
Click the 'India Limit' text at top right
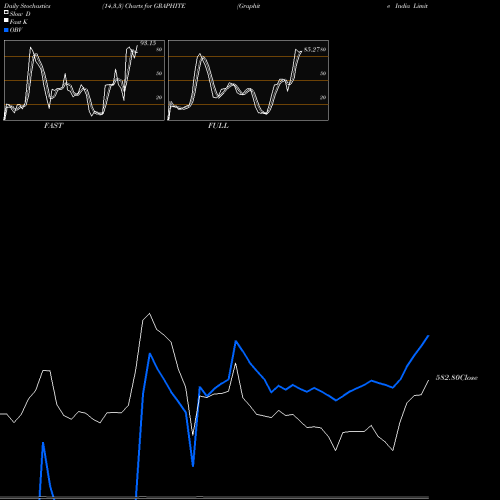(411, 6)
